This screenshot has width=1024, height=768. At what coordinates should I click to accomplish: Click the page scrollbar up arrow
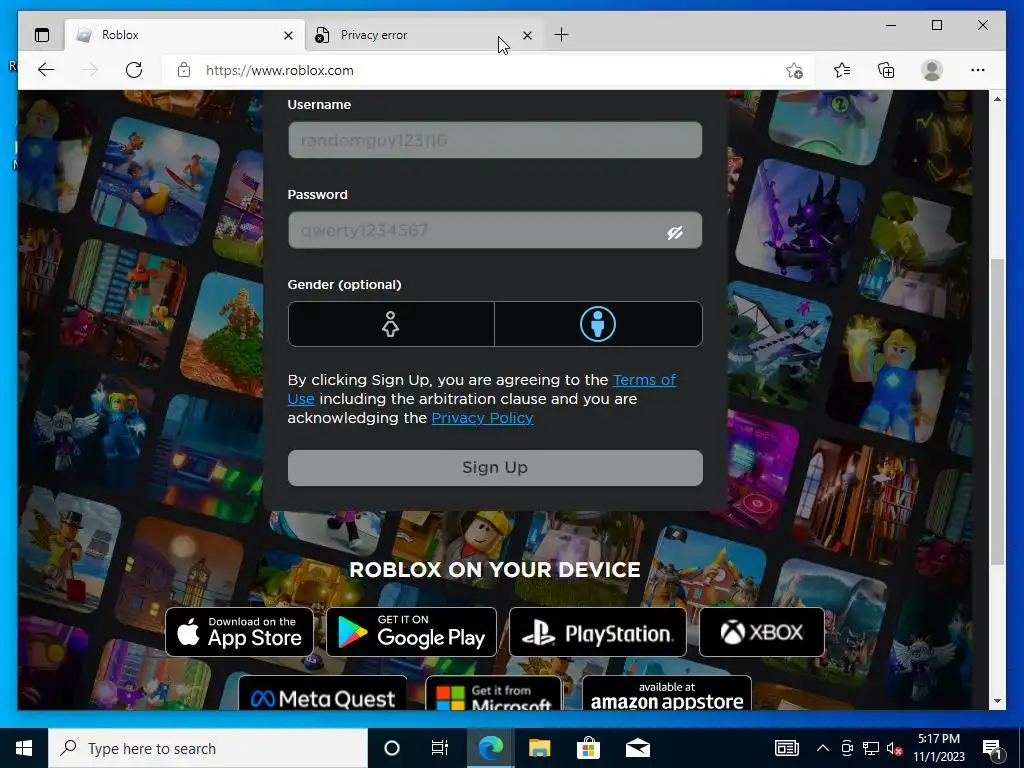tap(997, 99)
